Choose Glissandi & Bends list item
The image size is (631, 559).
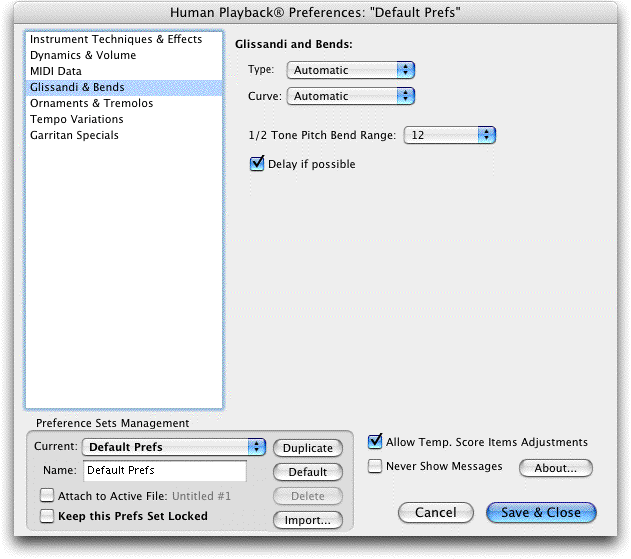124,87
